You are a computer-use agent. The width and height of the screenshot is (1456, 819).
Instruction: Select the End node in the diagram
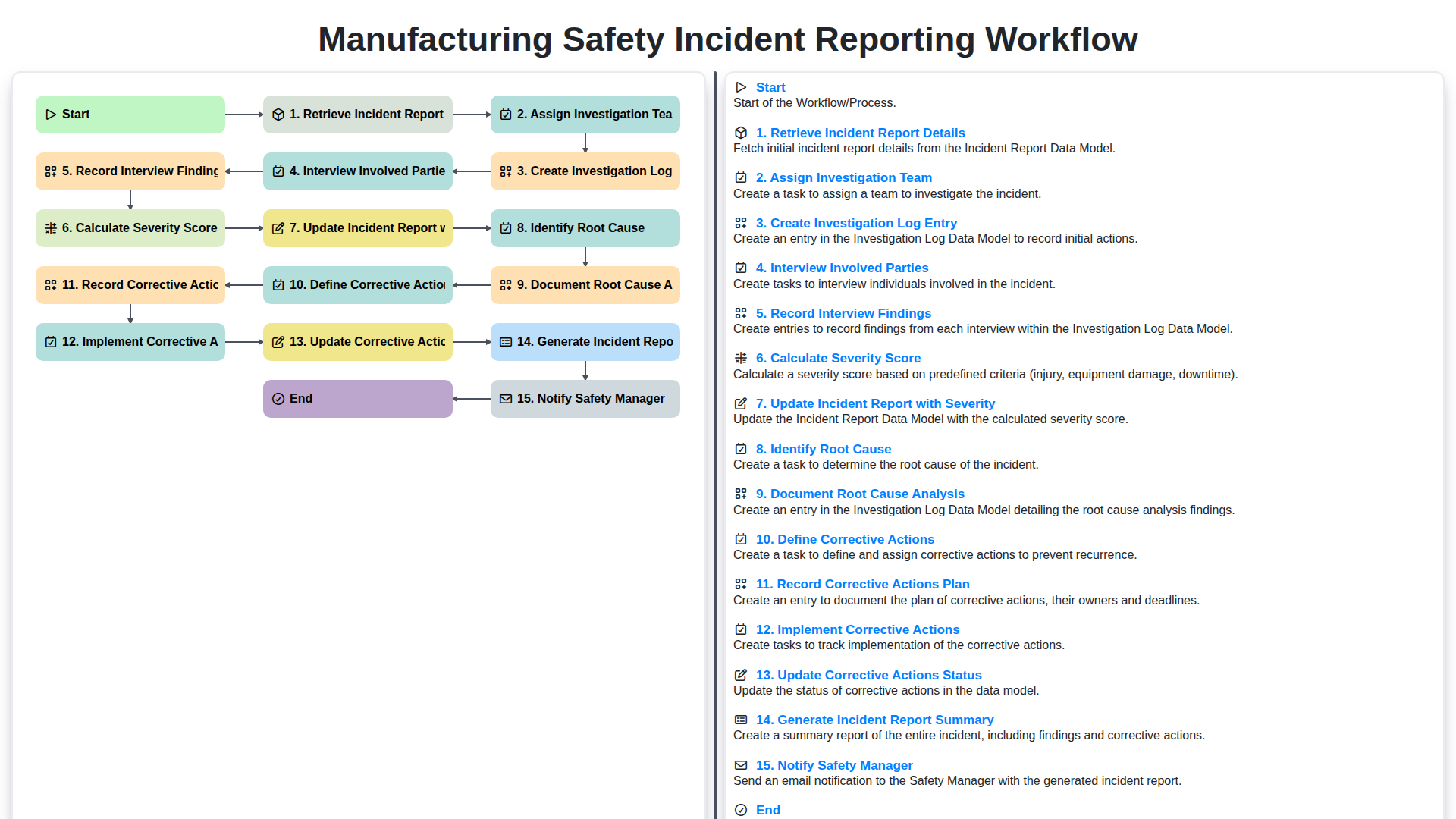tap(357, 398)
